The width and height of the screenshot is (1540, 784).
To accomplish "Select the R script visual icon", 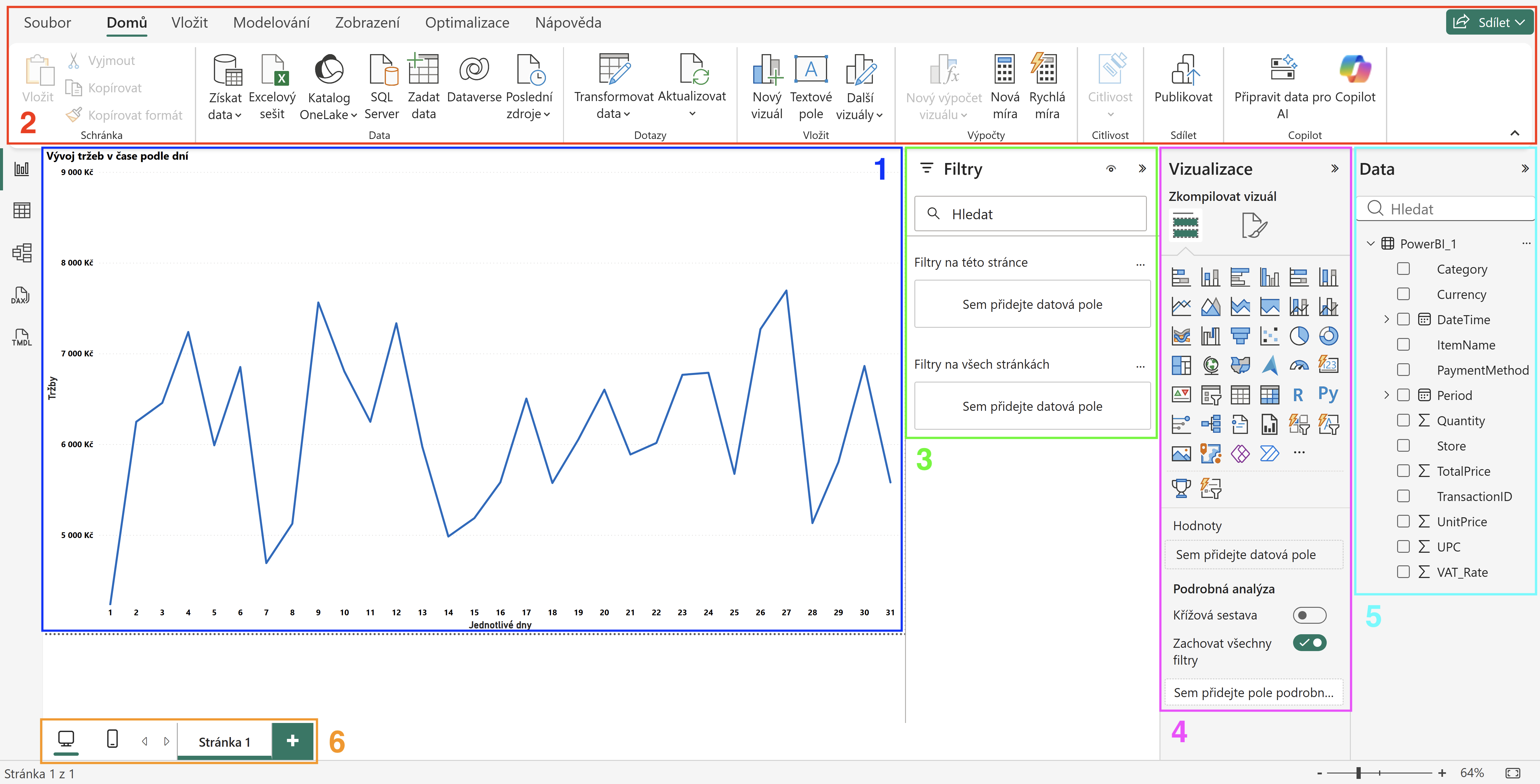I will 1298,394.
